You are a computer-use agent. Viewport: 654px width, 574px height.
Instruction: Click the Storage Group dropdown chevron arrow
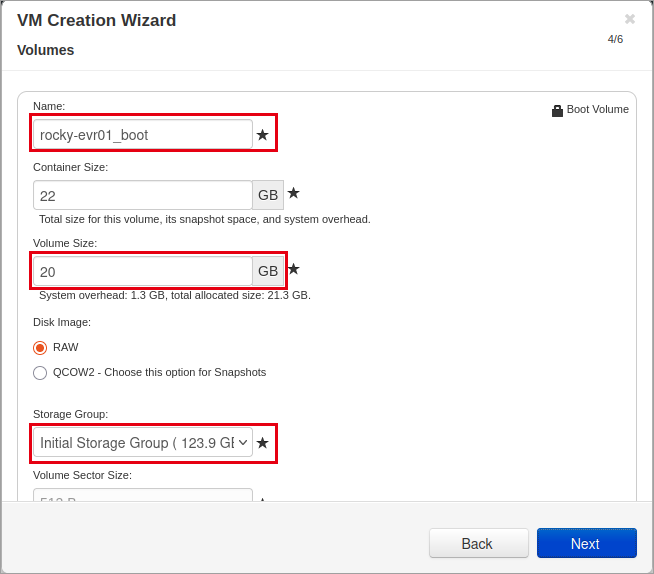point(243,443)
